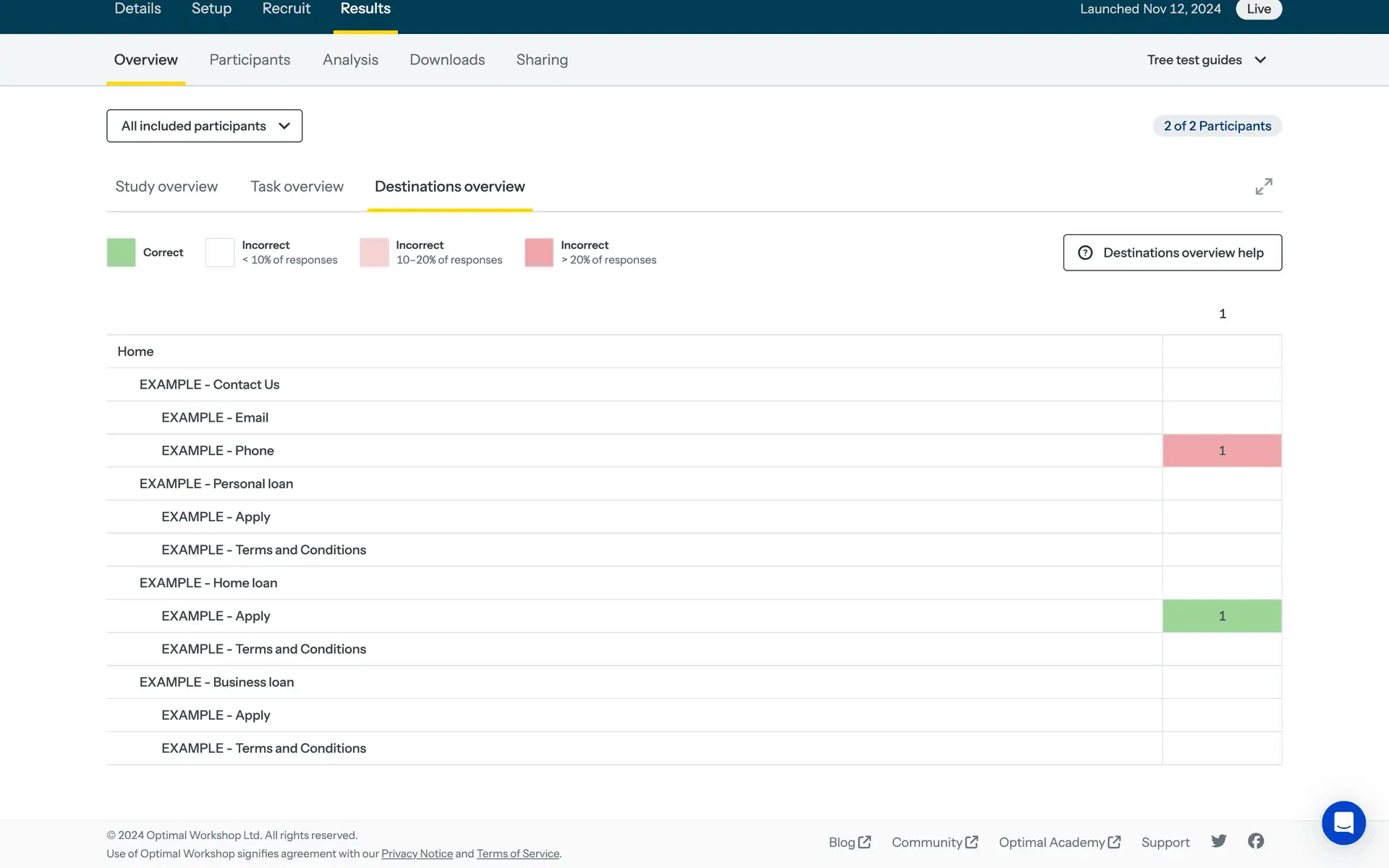The image size is (1389, 868).
Task: Open the Facebook icon in footer
Action: 1255,841
